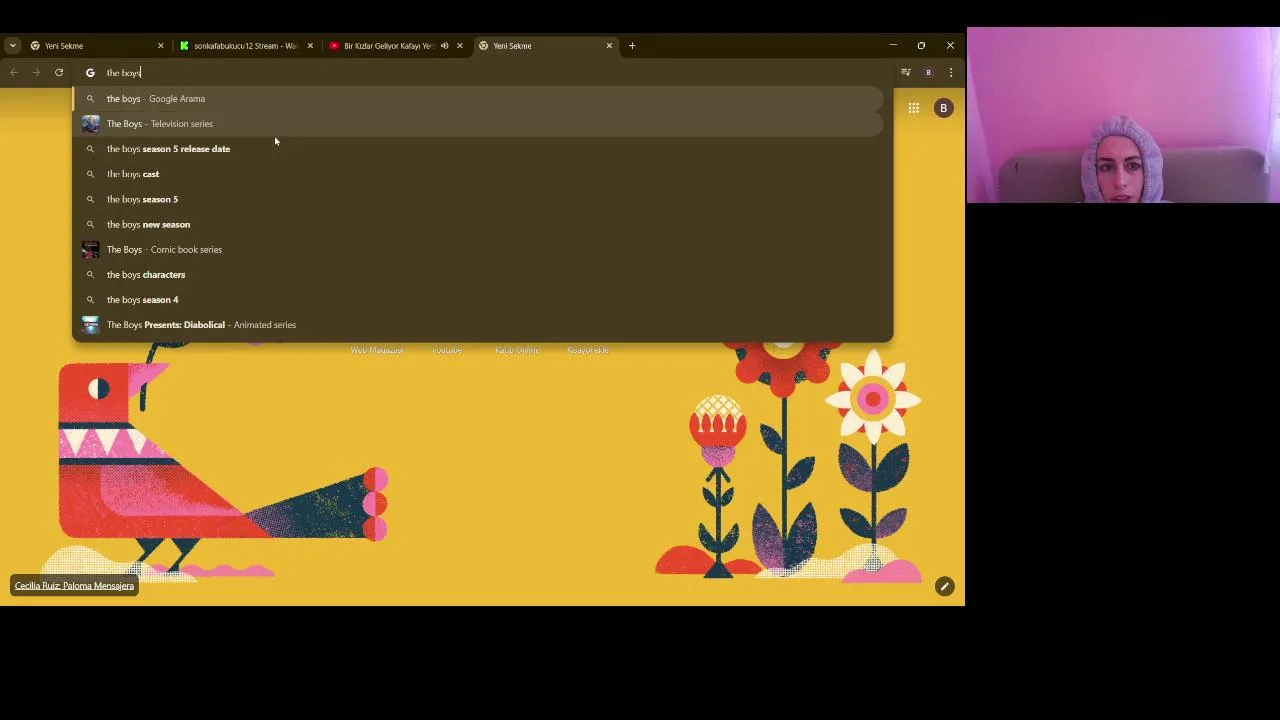This screenshot has height=720, width=1280.
Task: Close the active Yeni Sekme tab
Action: click(609, 45)
